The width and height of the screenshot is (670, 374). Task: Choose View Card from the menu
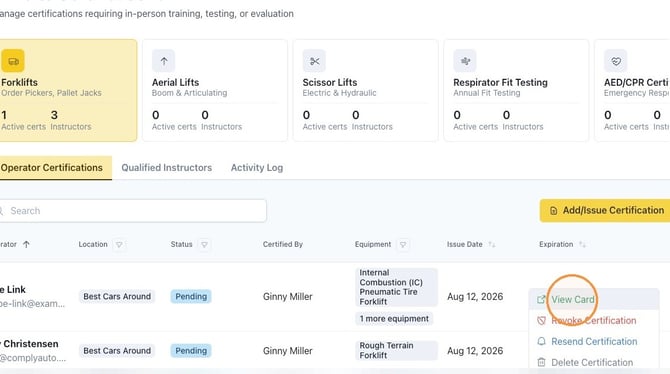[x=594, y=300]
